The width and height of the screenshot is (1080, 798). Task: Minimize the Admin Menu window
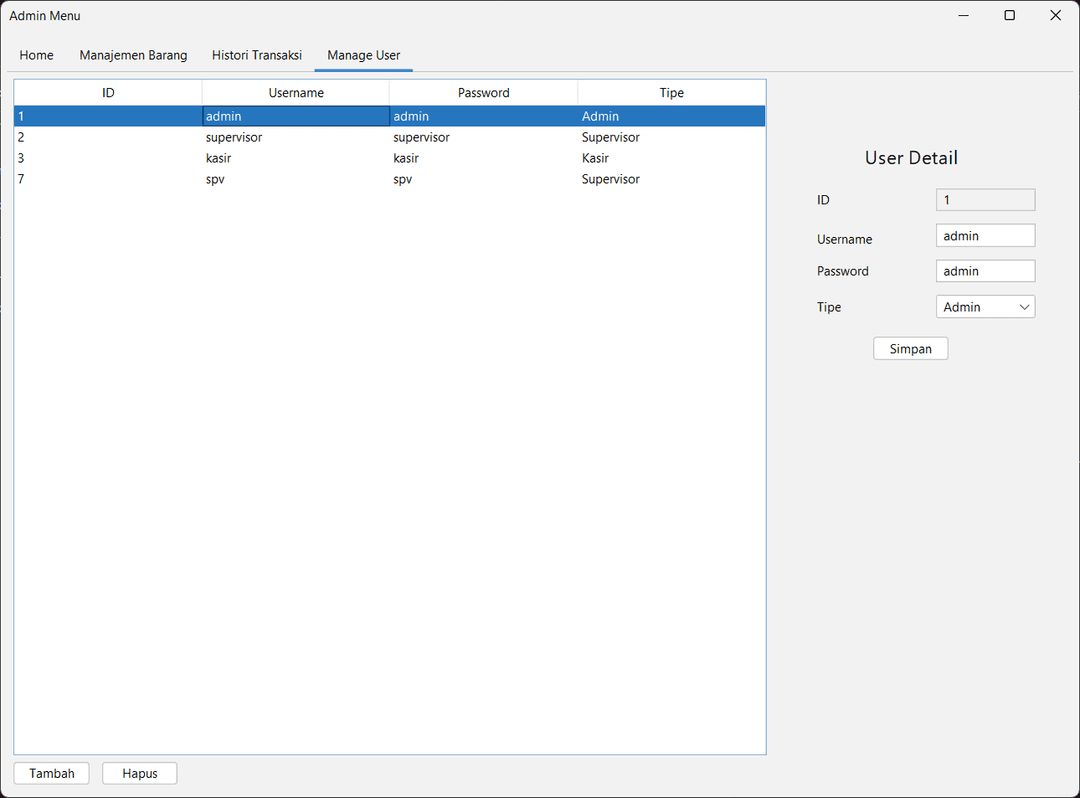pyautogui.click(x=964, y=15)
